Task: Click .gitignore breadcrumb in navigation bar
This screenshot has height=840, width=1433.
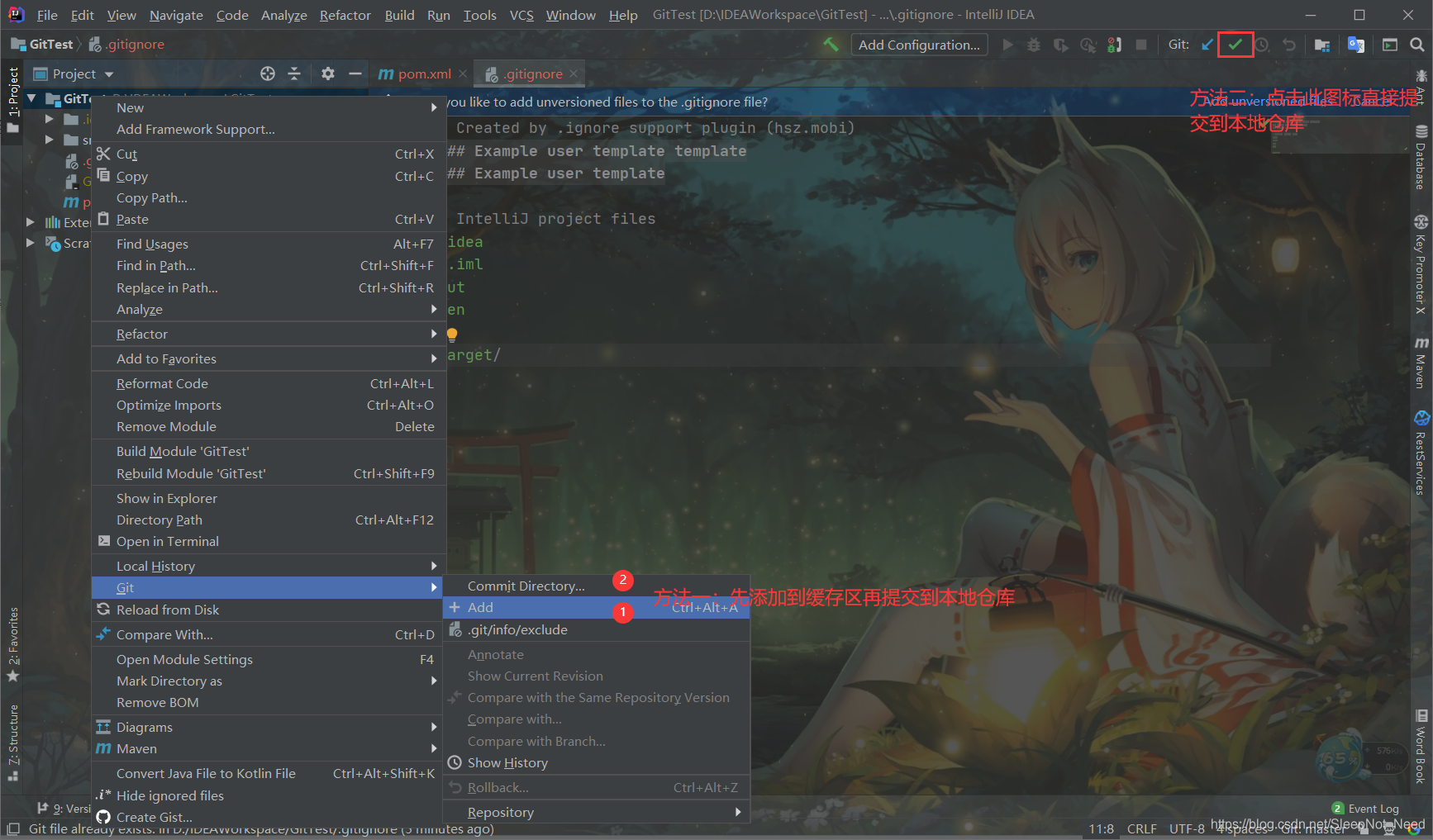Action: 127,44
